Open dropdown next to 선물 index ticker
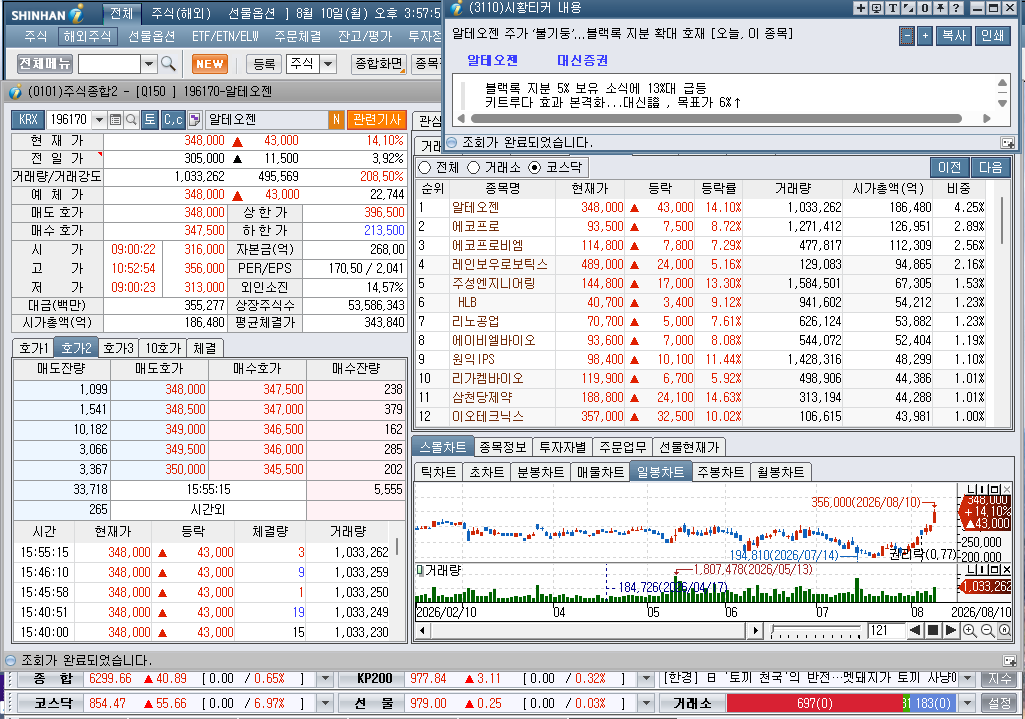Screen dimensions: 1025x719 646,703
